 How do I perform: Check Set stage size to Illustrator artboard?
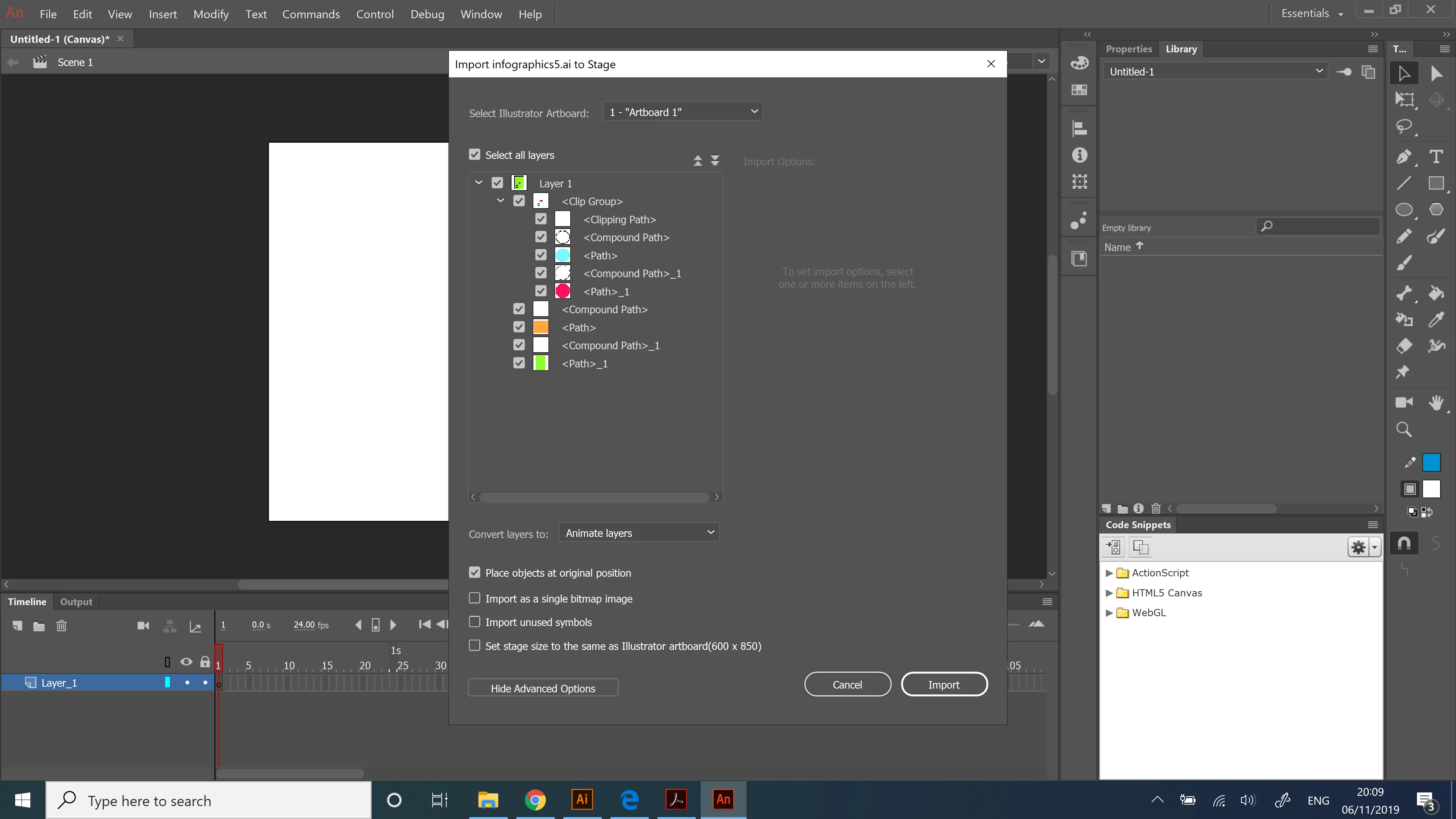[475, 645]
